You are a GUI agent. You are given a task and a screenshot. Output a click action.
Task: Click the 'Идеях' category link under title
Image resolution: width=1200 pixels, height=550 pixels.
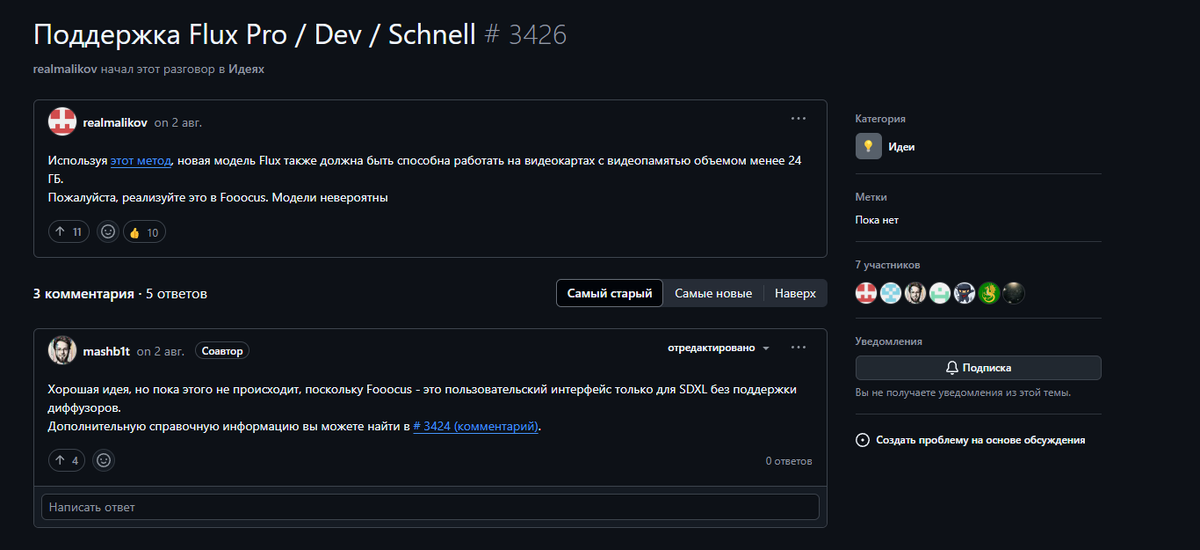point(246,69)
